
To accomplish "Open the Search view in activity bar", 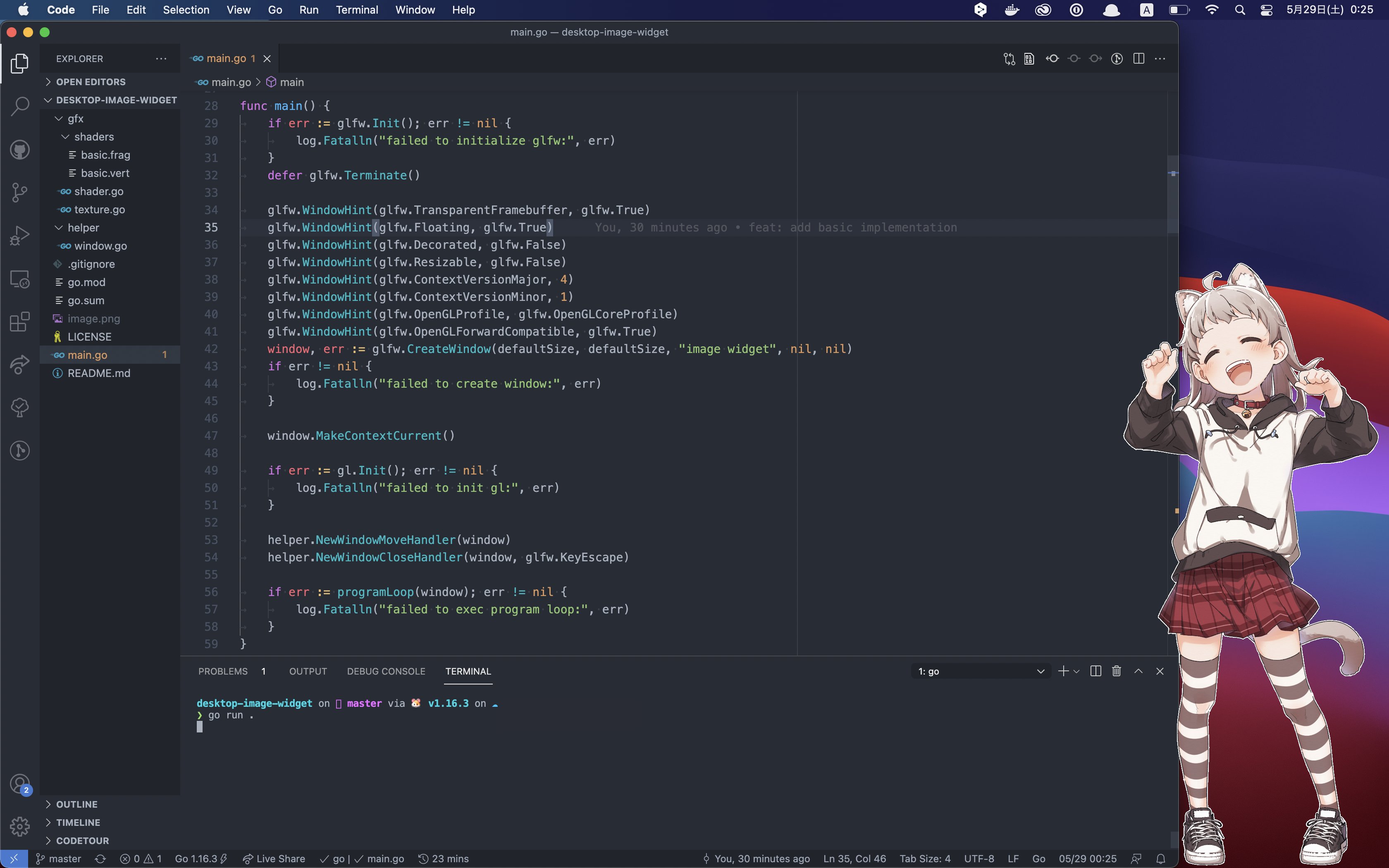I will [19, 106].
